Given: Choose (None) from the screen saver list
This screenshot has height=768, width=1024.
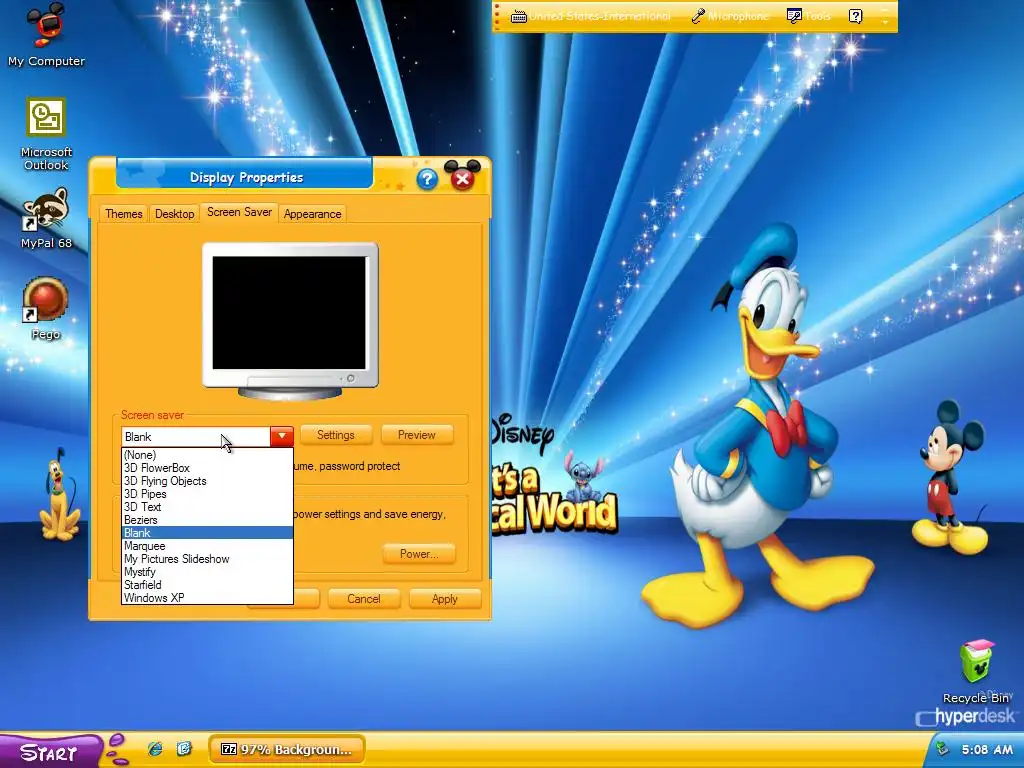Looking at the screenshot, I should 207,455.
